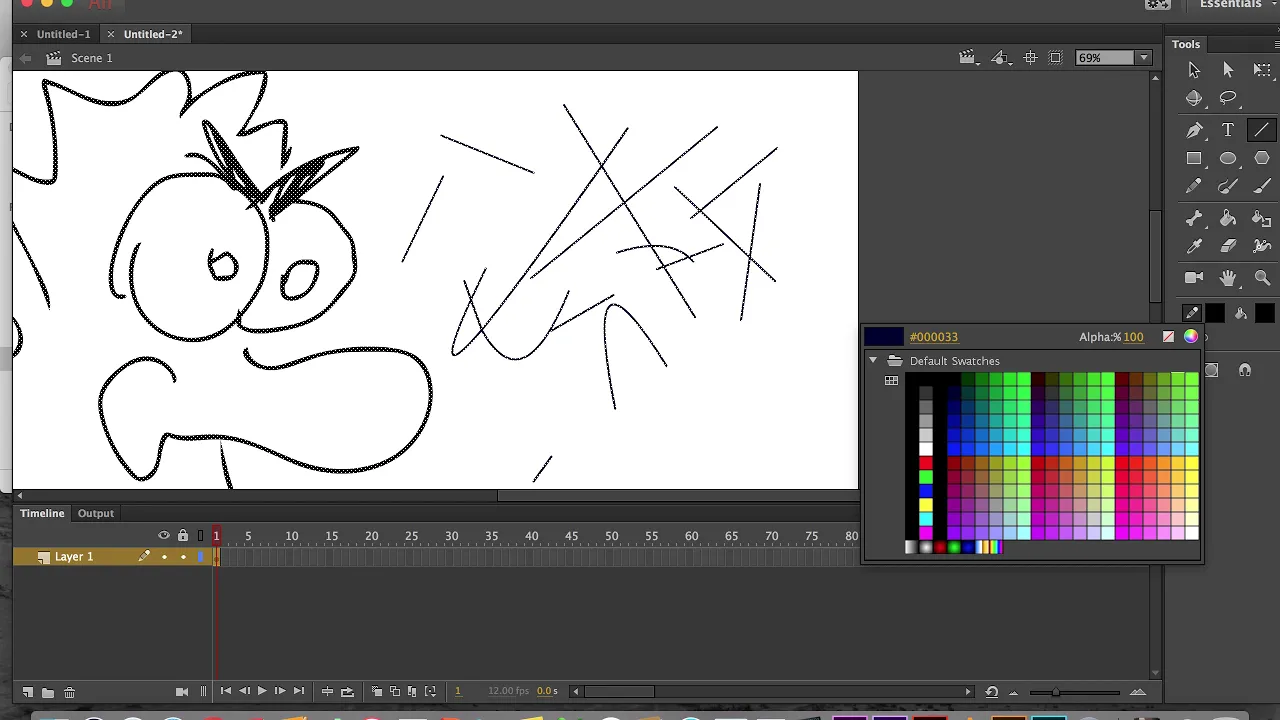Switch to the Untitled-2* document tab
Image resolution: width=1280 pixels, height=720 pixels.
pyautogui.click(x=153, y=34)
